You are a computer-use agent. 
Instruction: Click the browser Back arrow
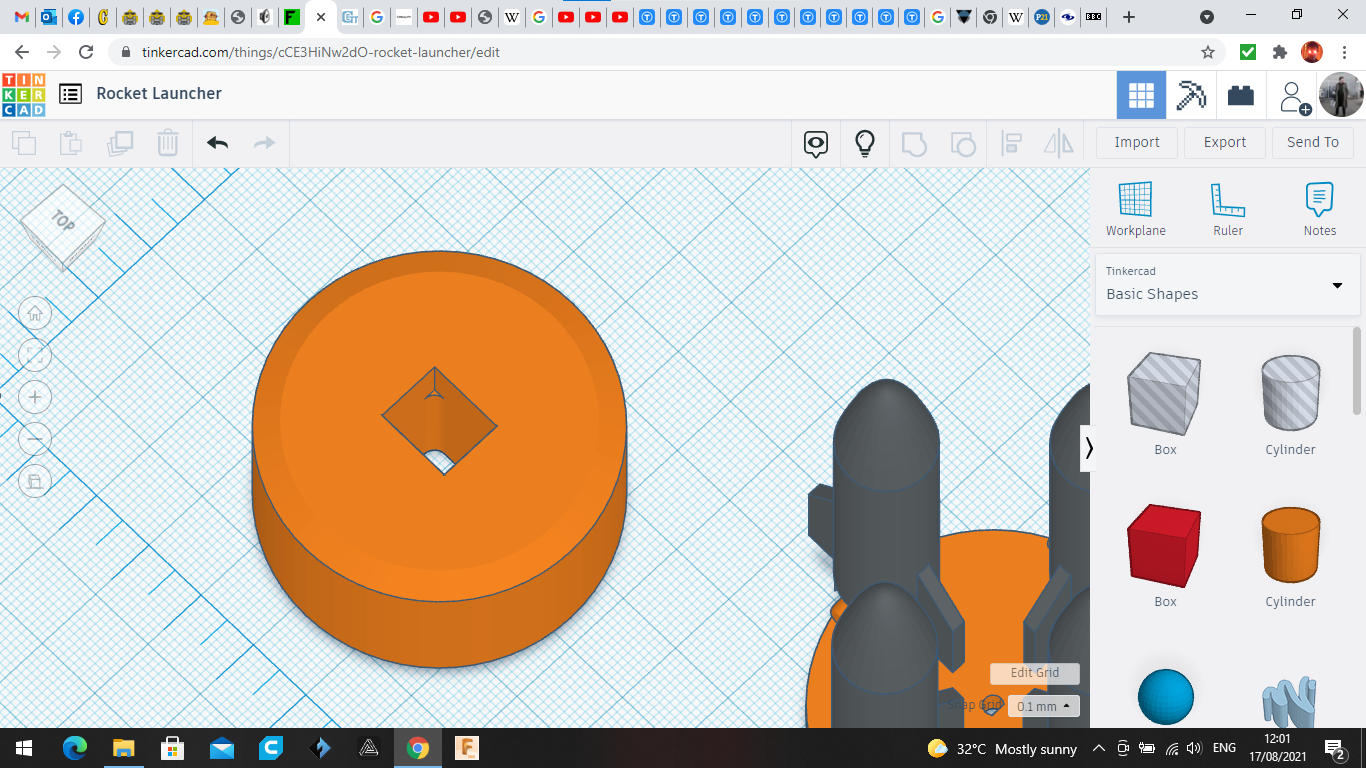22,52
